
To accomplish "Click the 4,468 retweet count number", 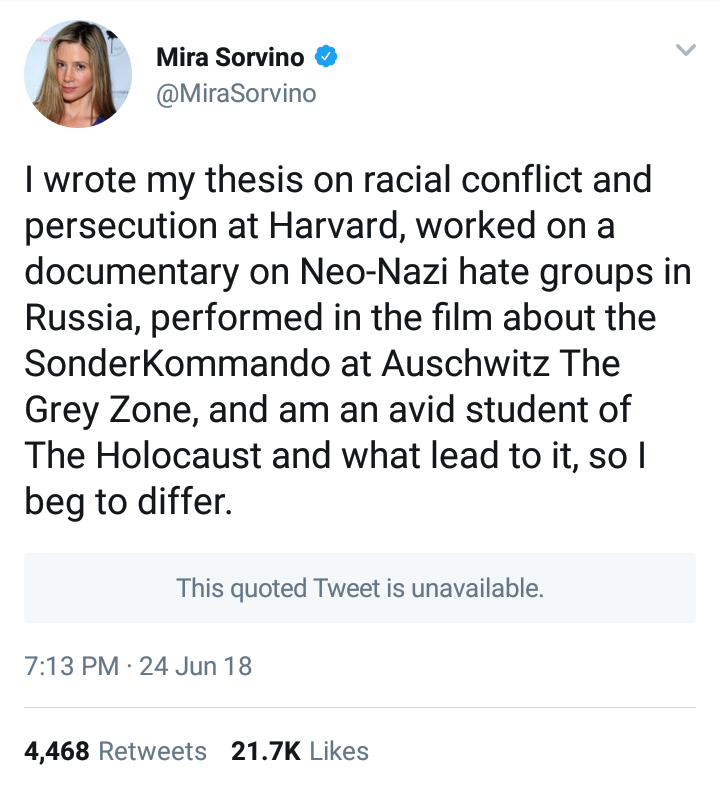I will [56, 751].
